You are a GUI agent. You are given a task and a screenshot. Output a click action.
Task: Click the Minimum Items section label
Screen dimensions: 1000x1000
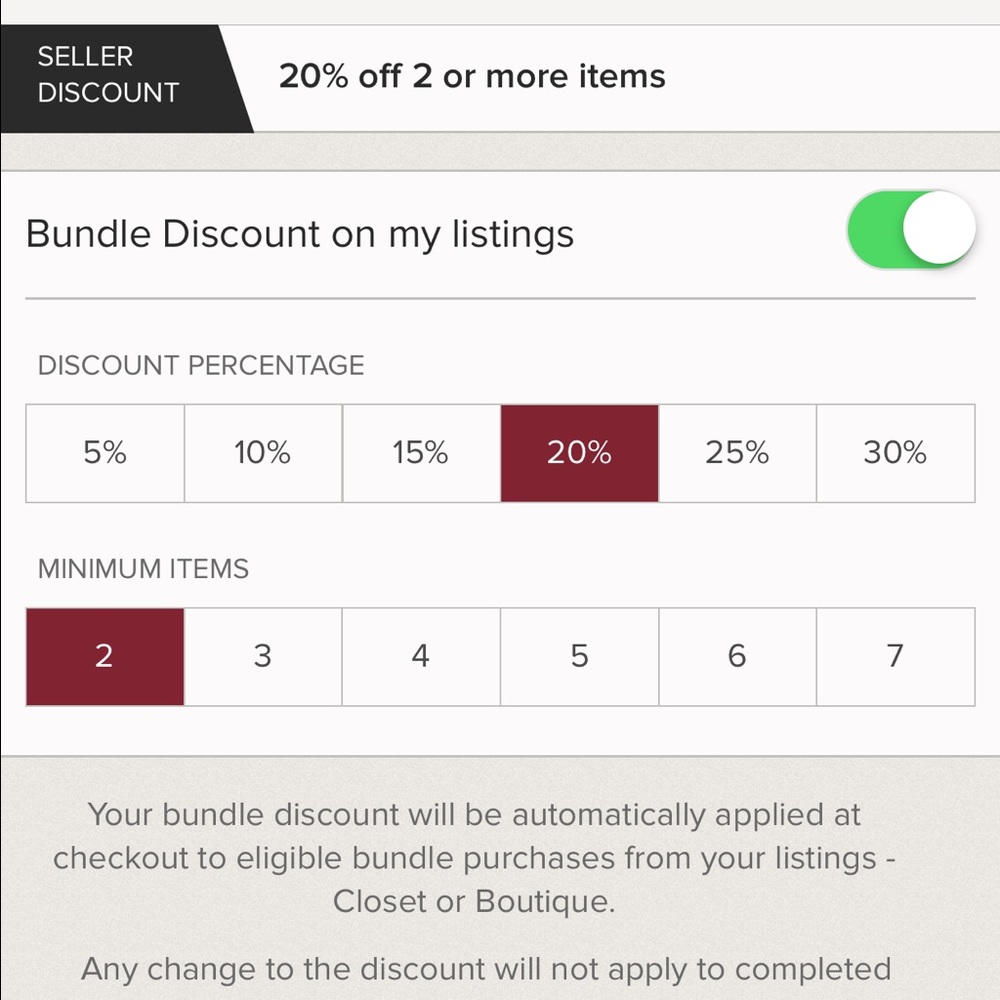144,568
